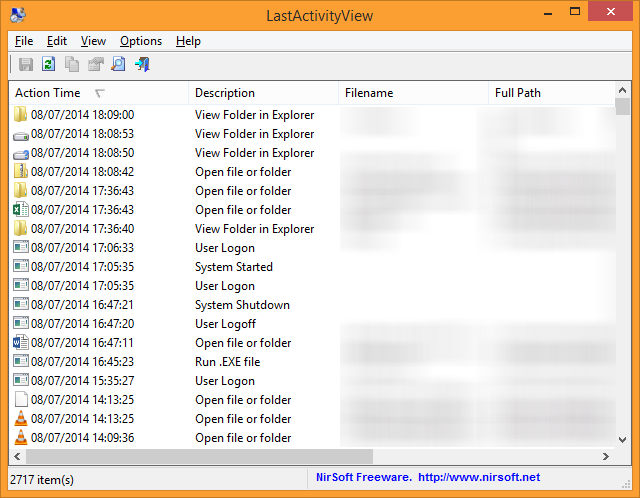
Task: Open the Edit menu
Action: [57, 41]
